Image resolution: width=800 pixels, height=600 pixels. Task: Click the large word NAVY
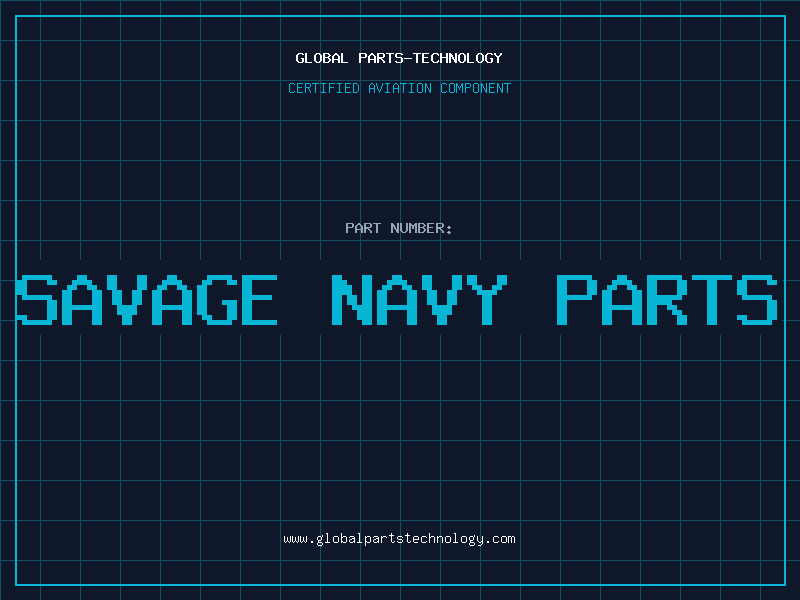[419, 300]
